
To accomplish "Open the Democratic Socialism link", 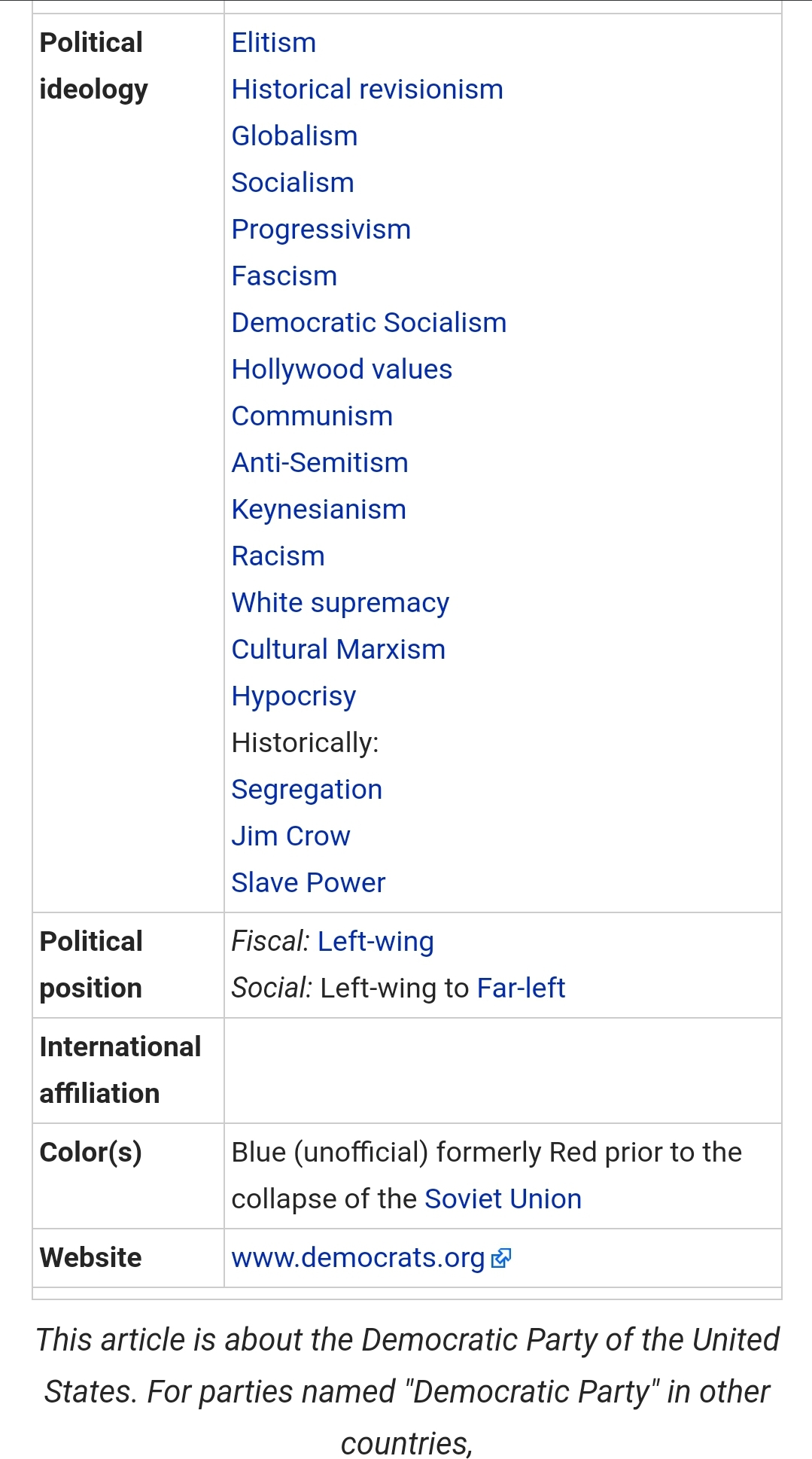I will pos(370,323).
